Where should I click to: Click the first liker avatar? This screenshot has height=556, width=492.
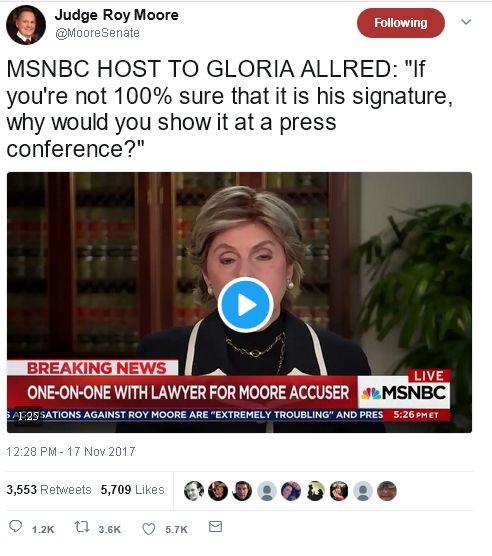[194, 491]
